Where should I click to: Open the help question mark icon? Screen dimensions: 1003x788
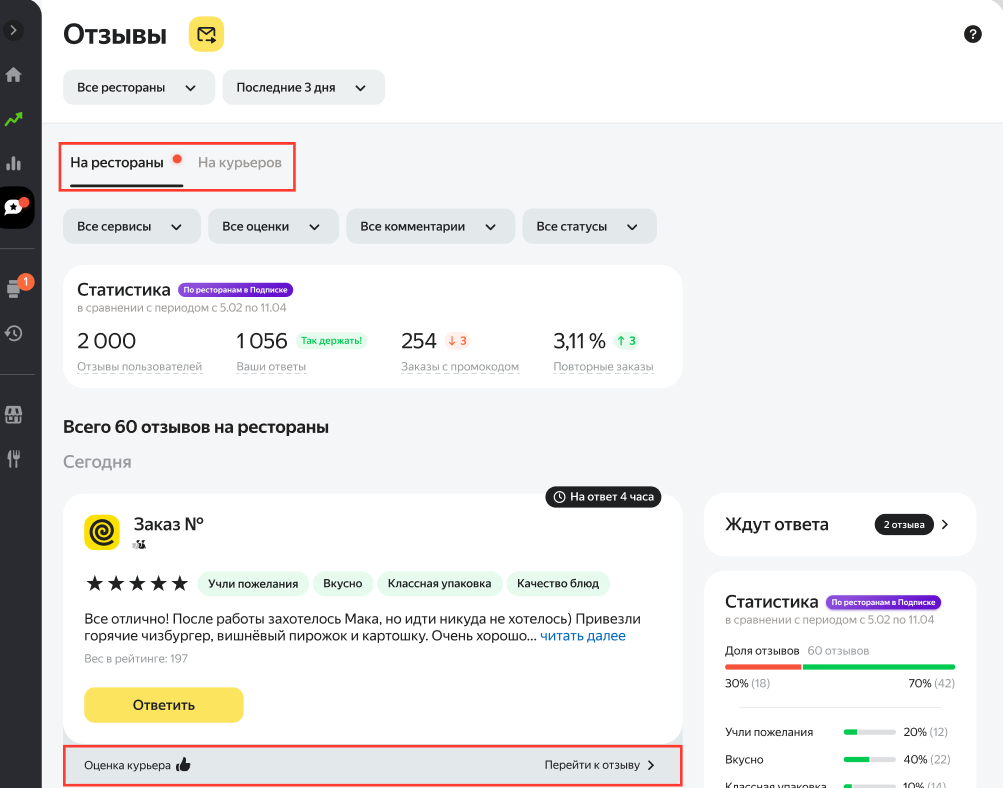pos(972,34)
